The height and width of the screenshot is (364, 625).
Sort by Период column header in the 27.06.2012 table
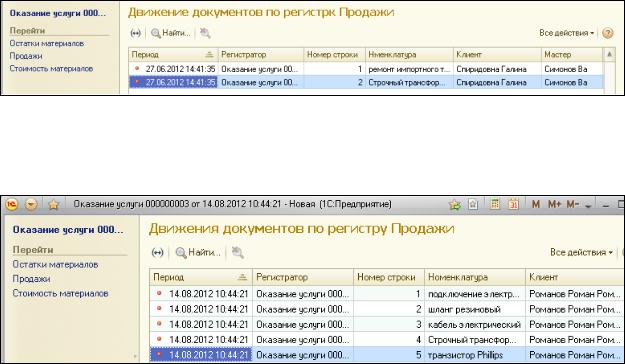coord(173,54)
